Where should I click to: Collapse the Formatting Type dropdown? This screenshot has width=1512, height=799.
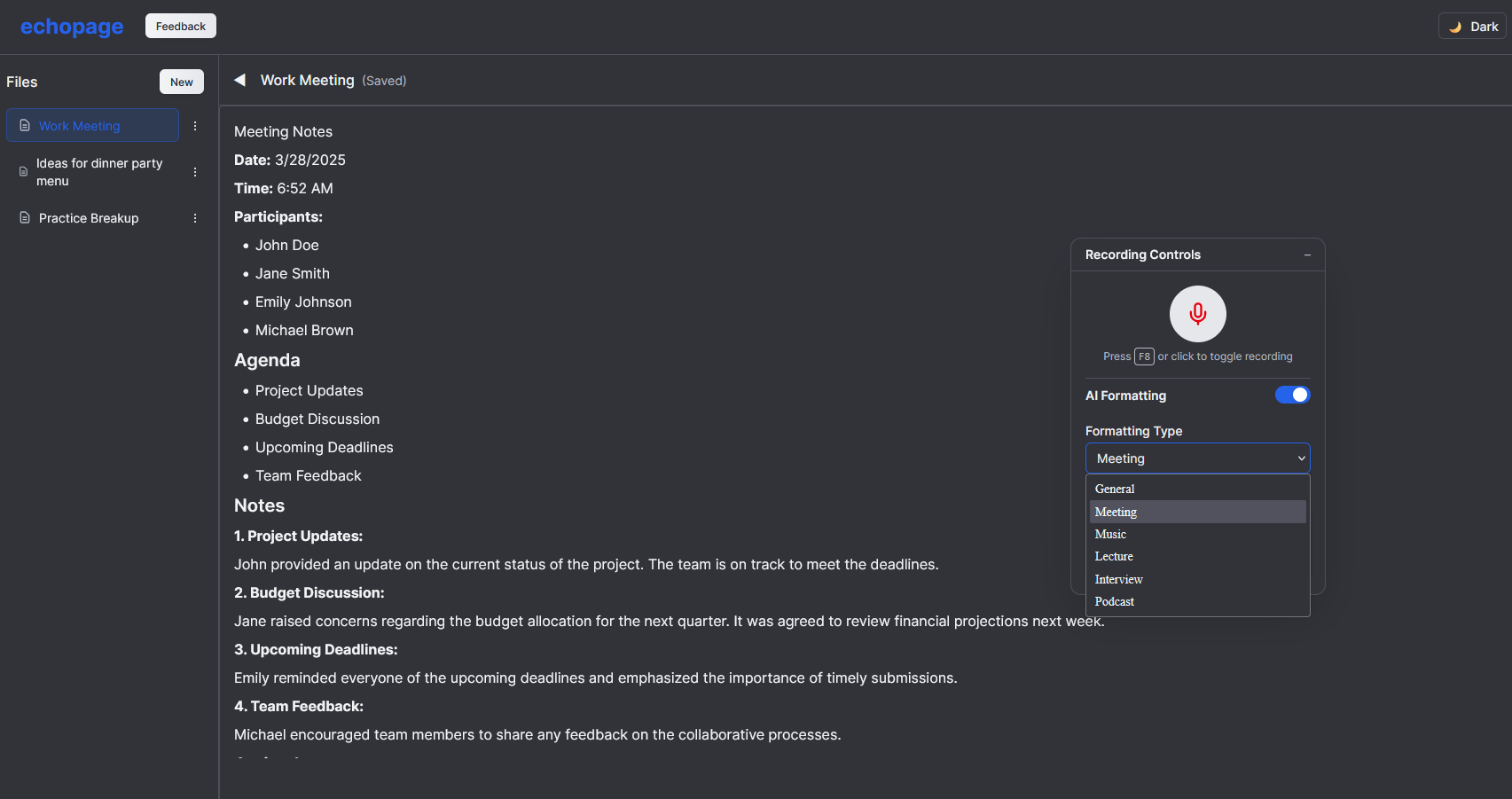coord(1197,458)
